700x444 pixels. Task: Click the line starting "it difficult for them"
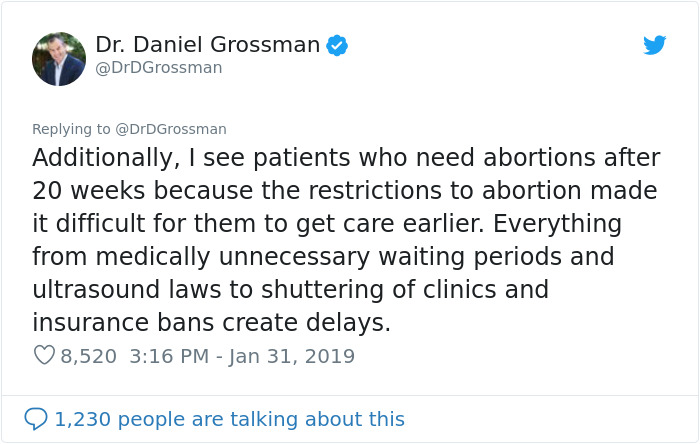326,223
